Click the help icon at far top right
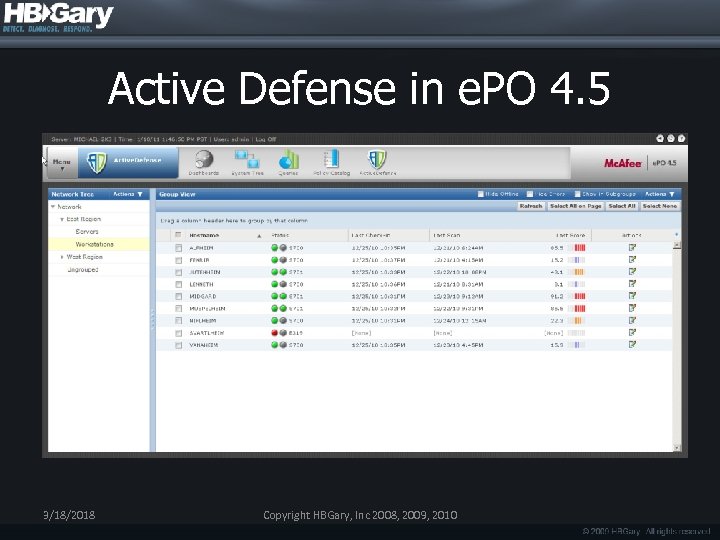This screenshot has height=540, width=720. point(681,138)
